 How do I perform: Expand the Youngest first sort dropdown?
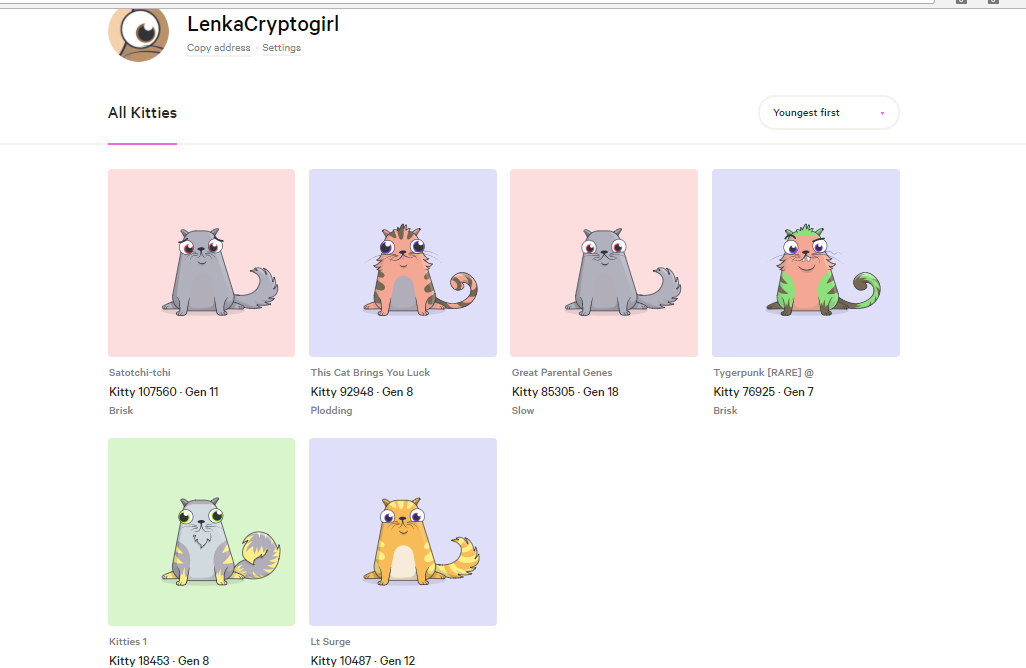click(828, 113)
